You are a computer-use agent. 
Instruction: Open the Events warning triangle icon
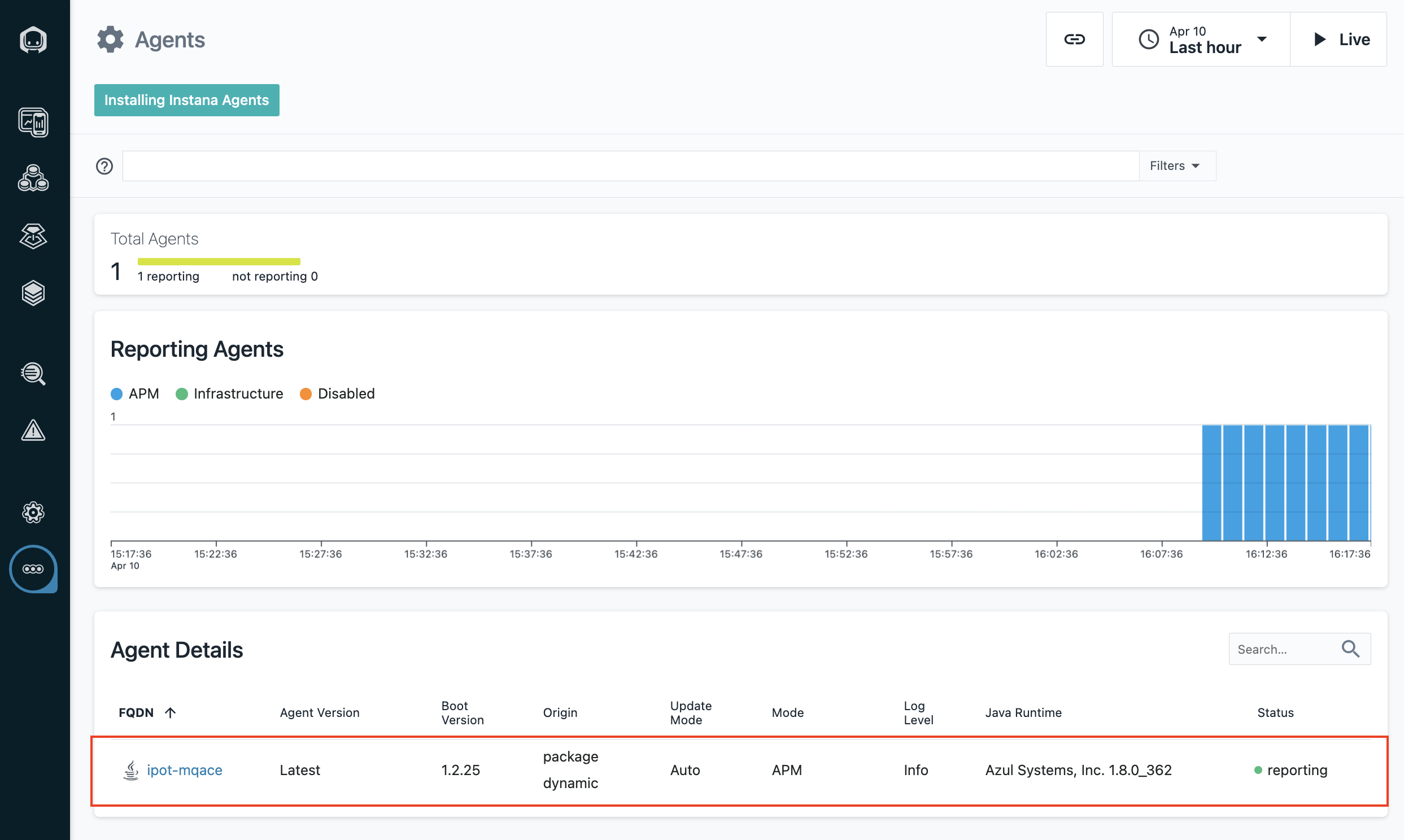[33, 430]
